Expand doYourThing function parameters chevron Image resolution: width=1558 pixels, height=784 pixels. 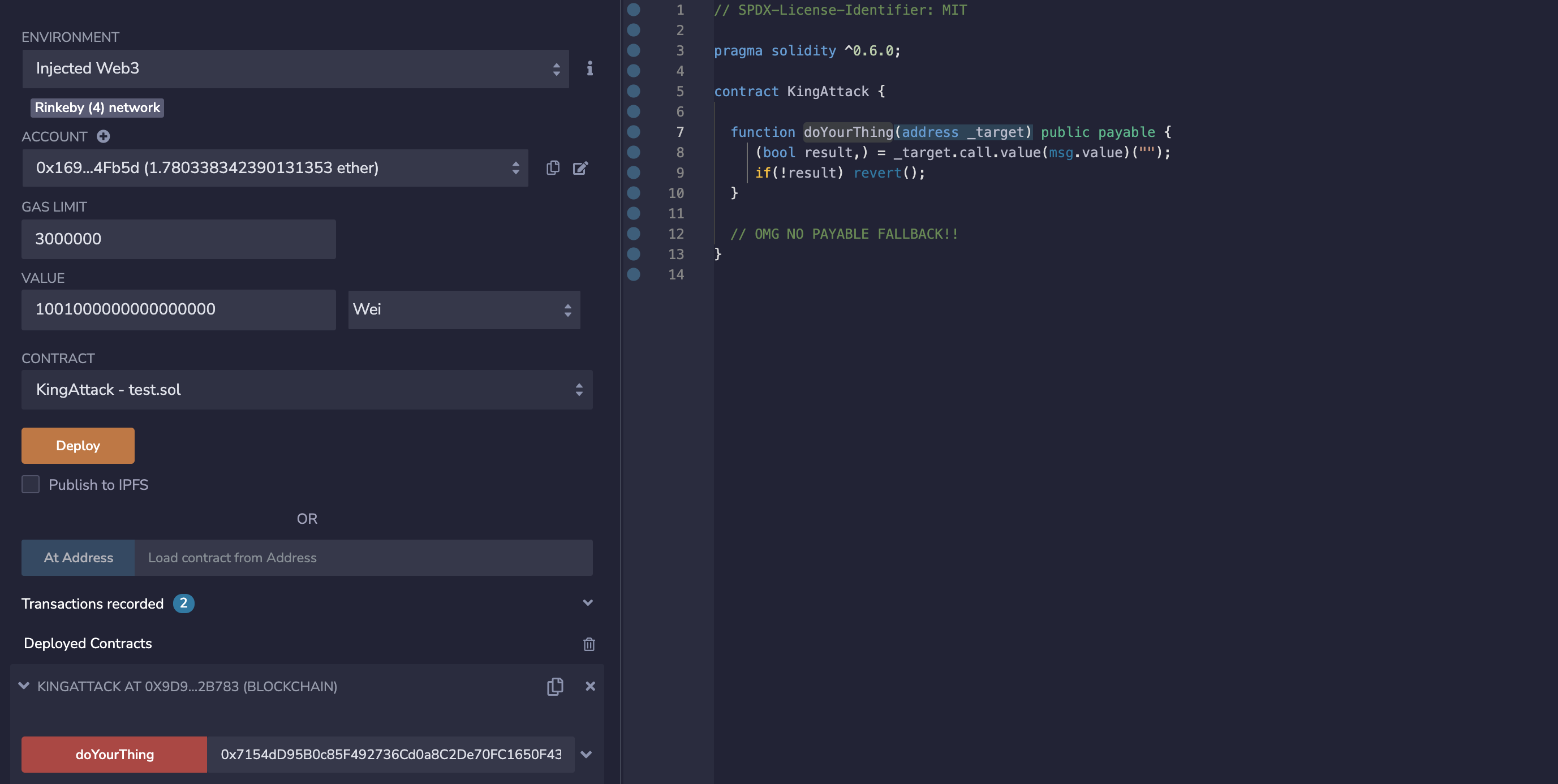click(586, 754)
